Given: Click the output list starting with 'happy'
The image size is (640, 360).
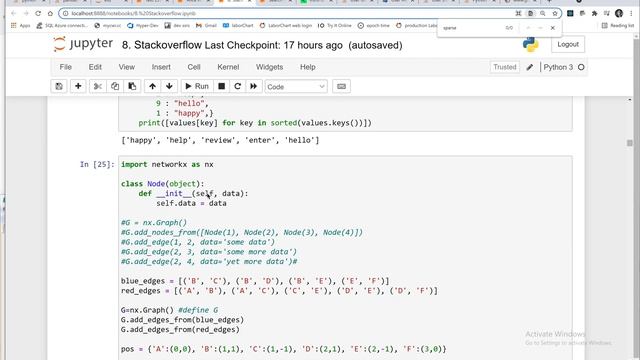Looking at the screenshot, I should pos(220,140).
